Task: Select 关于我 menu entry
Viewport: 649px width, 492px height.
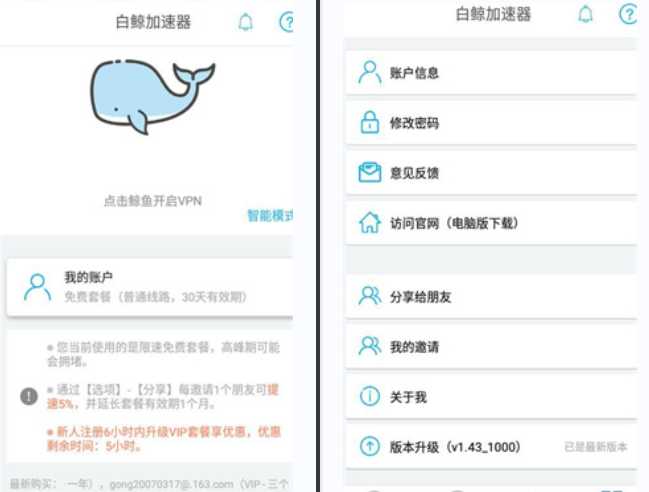Action: (x=491, y=397)
